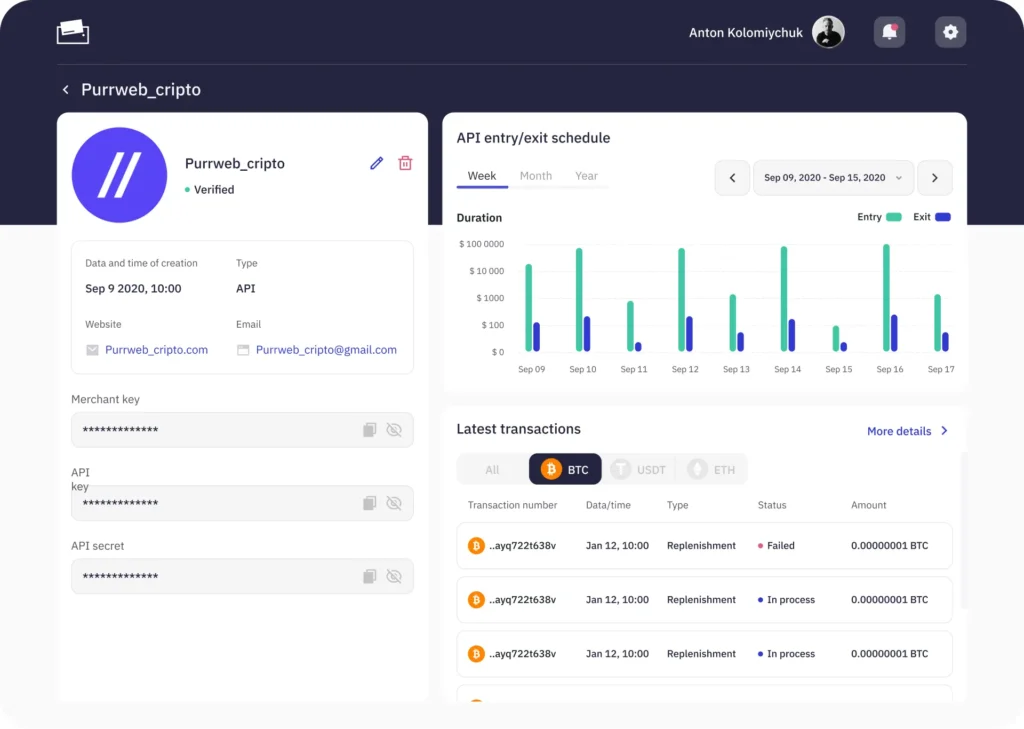1024x729 pixels.
Task: Click the transactions list scrollbar
Action: pos(964,530)
